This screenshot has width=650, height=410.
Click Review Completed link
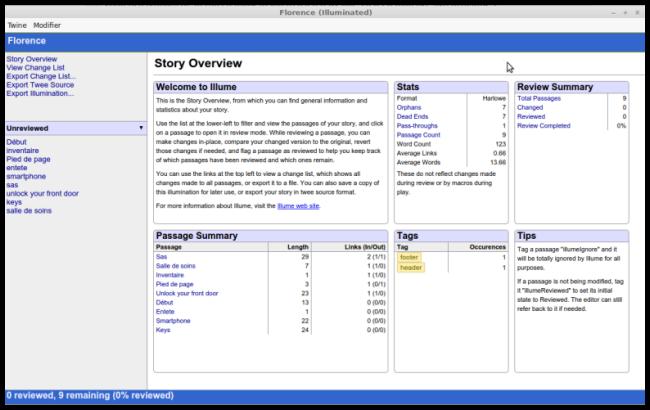point(543,126)
